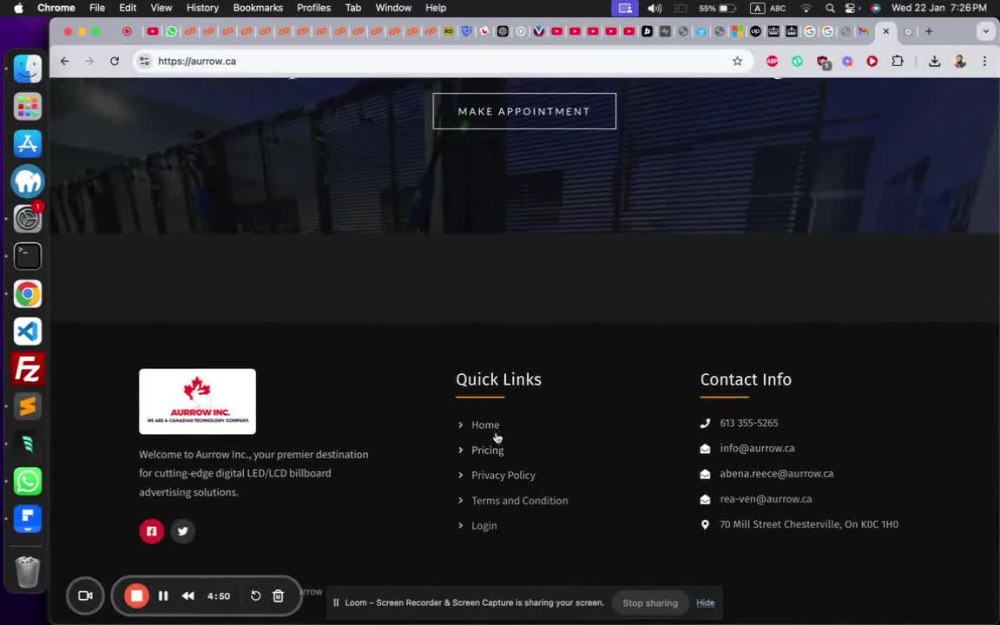Stop the Loom recording

click(x=136, y=596)
